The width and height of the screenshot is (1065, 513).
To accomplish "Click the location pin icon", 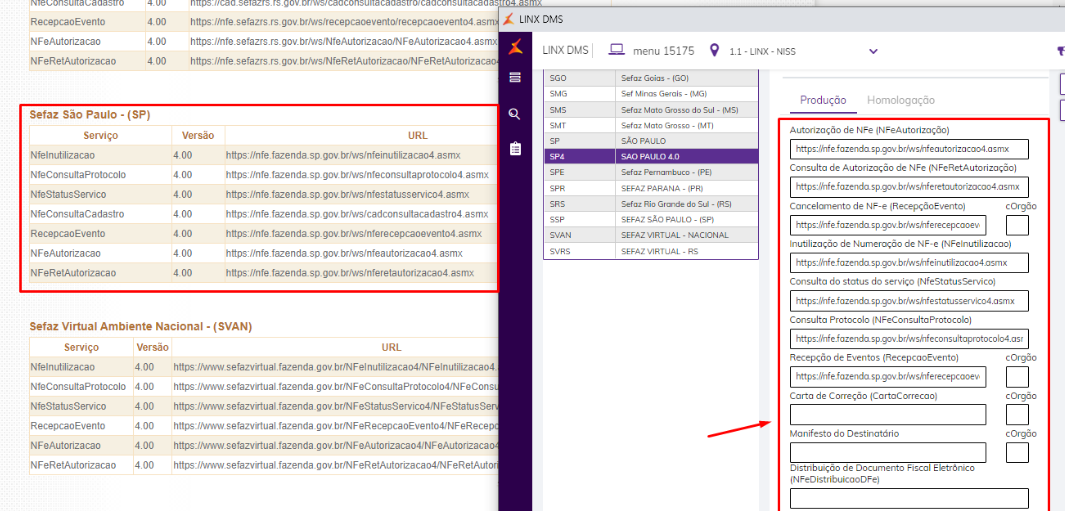I will click(x=713, y=50).
